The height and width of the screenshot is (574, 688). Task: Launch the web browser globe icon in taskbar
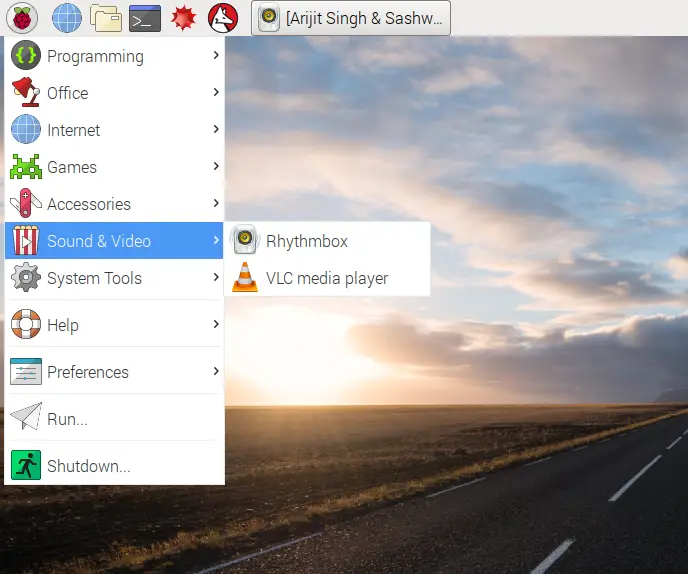click(x=67, y=18)
